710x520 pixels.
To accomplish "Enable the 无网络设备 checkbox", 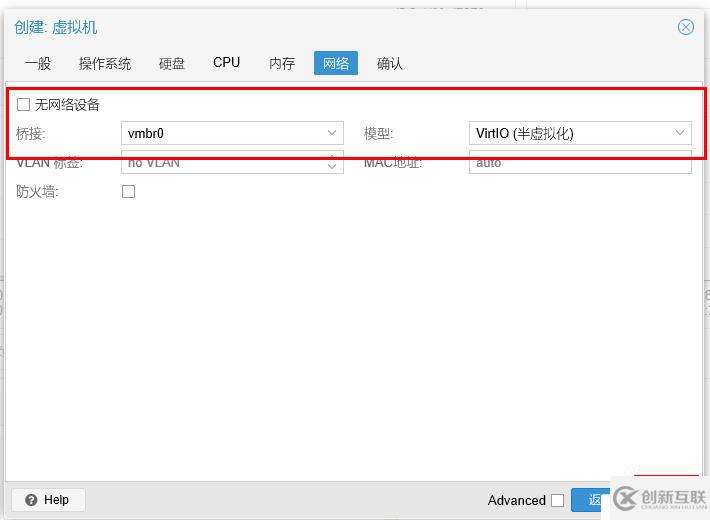I will (24, 105).
